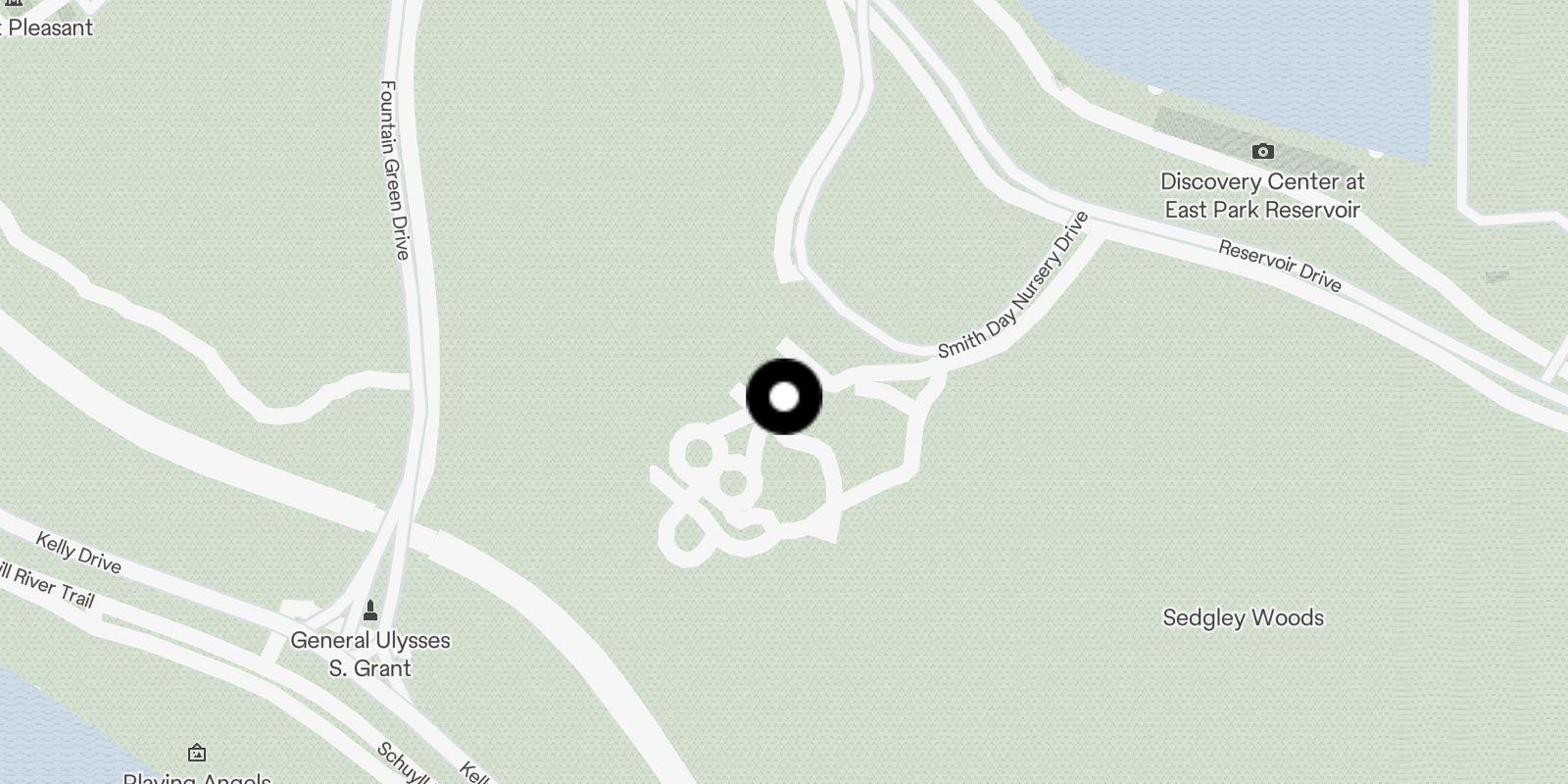Select the Playing Angels text label
Viewport: 1568px width, 784px height.
pos(196,779)
